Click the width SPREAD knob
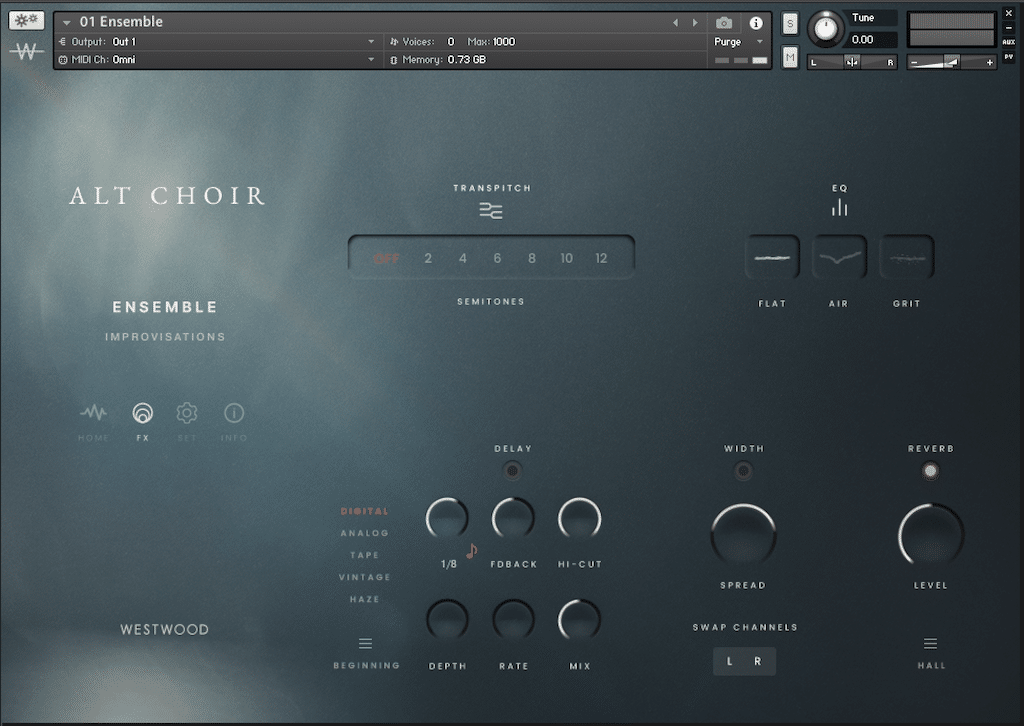The height and width of the screenshot is (726, 1024). [x=743, y=535]
